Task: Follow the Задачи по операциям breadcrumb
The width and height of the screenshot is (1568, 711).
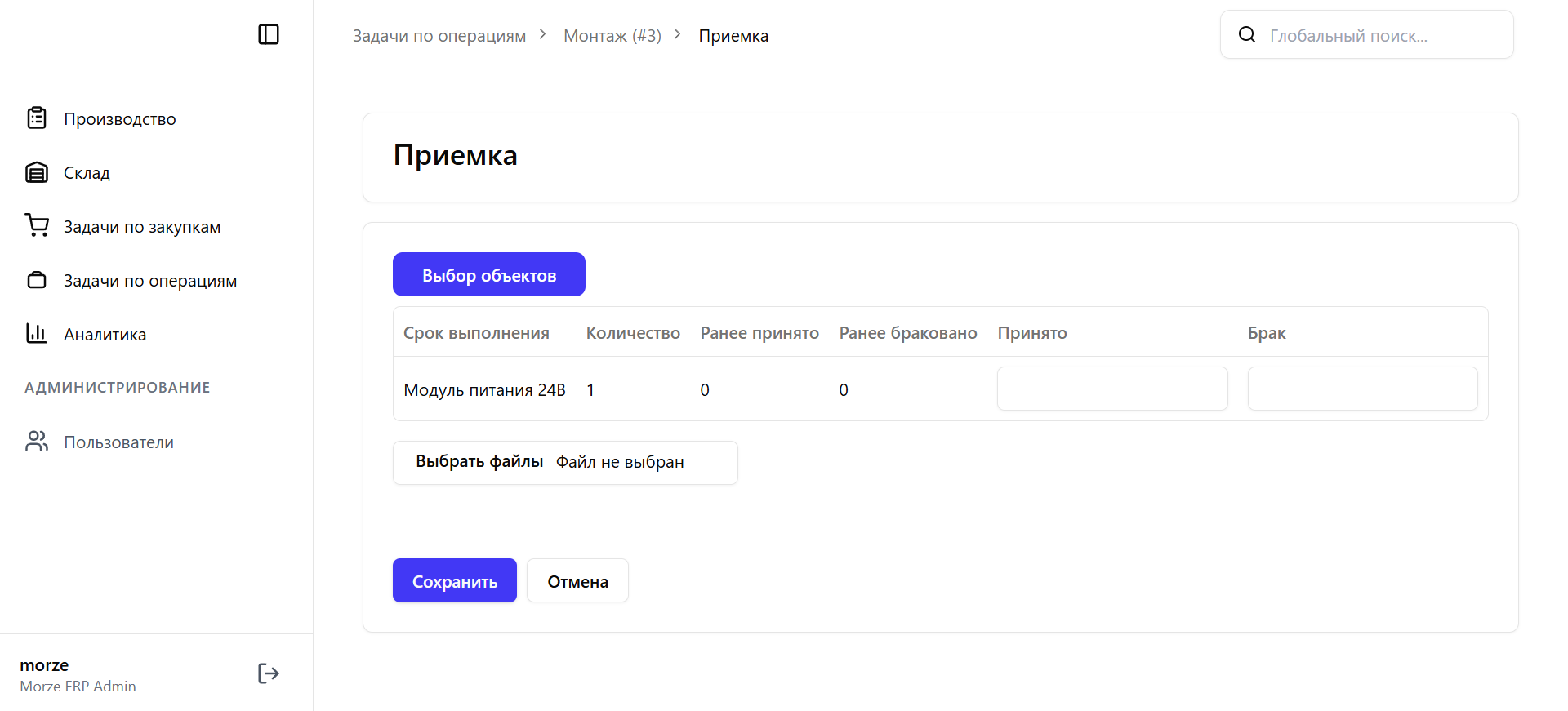Action: (x=439, y=36)
